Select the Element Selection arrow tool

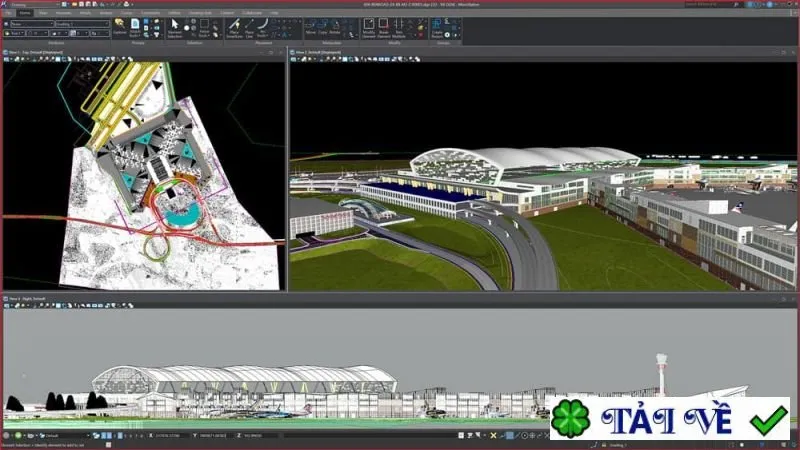(x=174, y=28)
